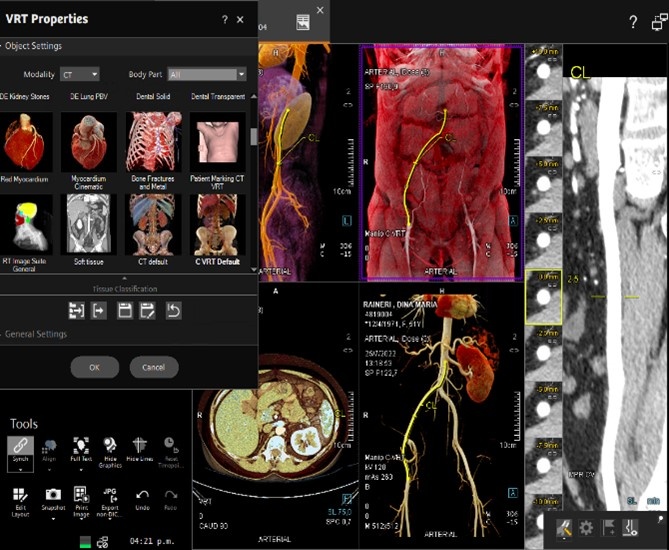Click the DE Lung PBV preset label
The image size is (669, 550).
[x=89, y=96]
